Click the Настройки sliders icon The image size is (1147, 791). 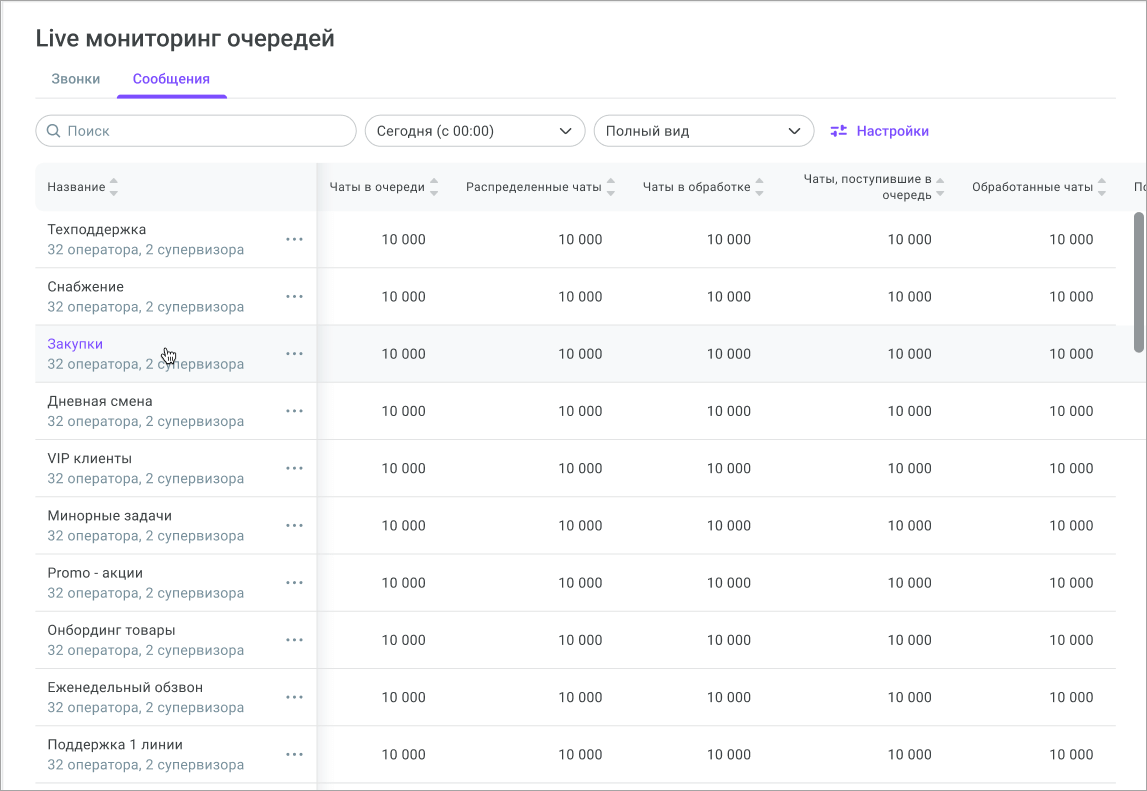[838, 131]
